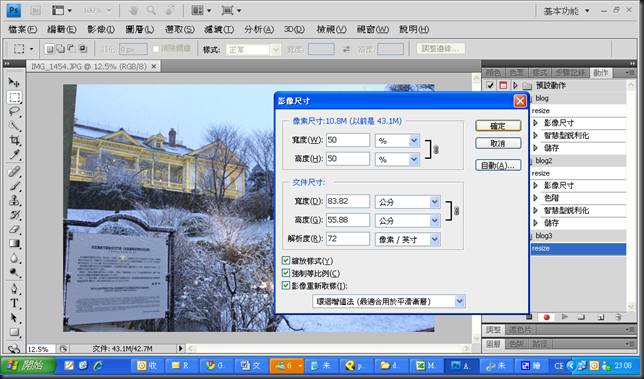644x379 pixels.
Task: Click the Photoshop Ps application icon
Action: [14, 10]
